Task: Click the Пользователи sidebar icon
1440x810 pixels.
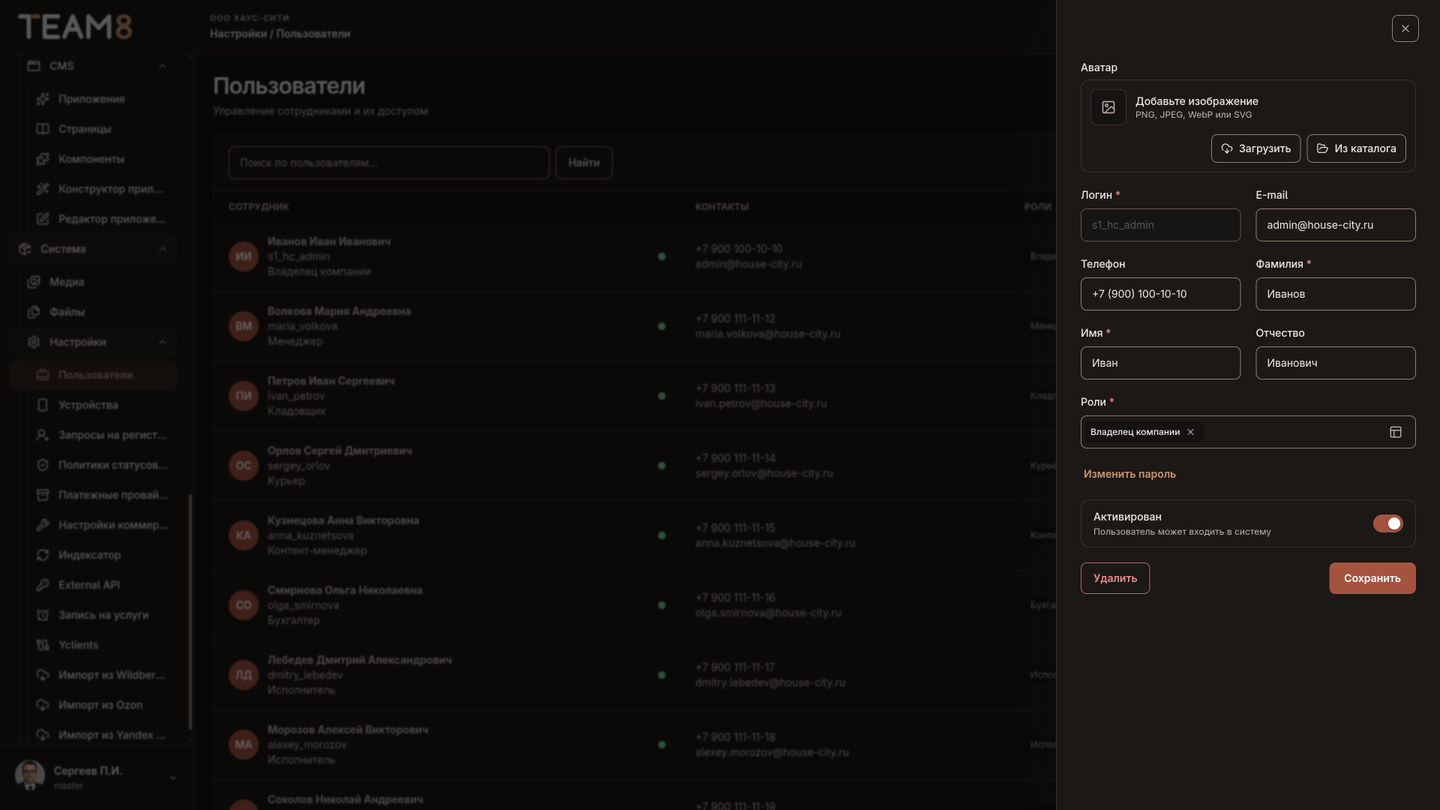Action: point(42,375)
